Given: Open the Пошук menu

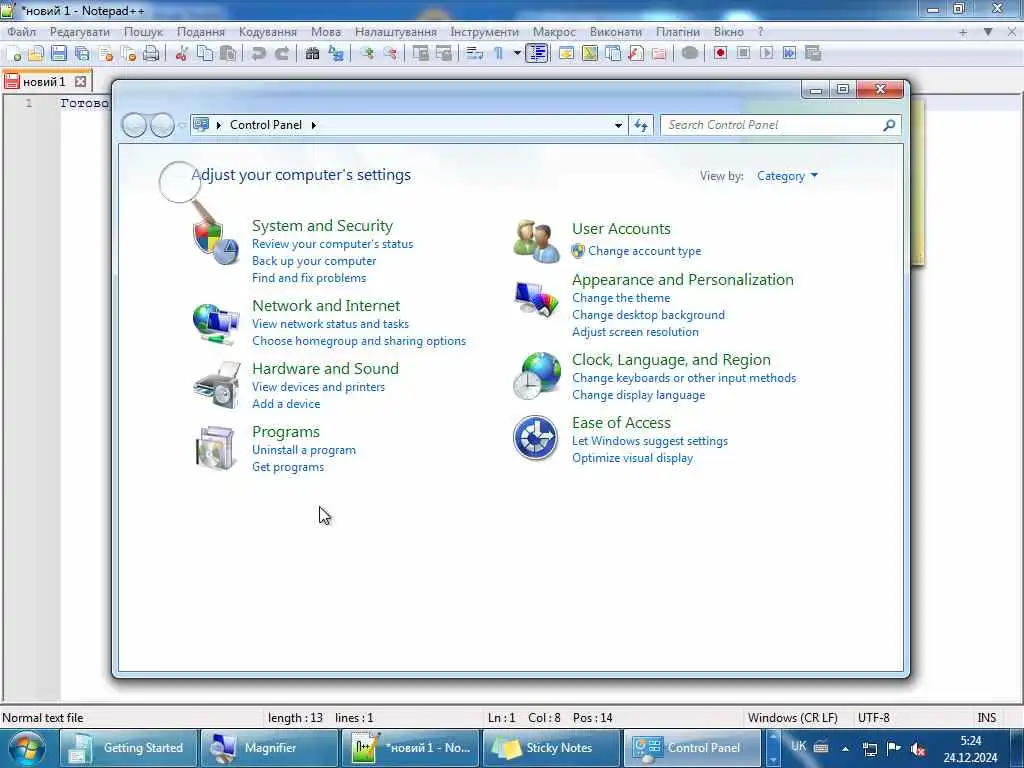Looking at the screenshot, I should tap(143, 31).
